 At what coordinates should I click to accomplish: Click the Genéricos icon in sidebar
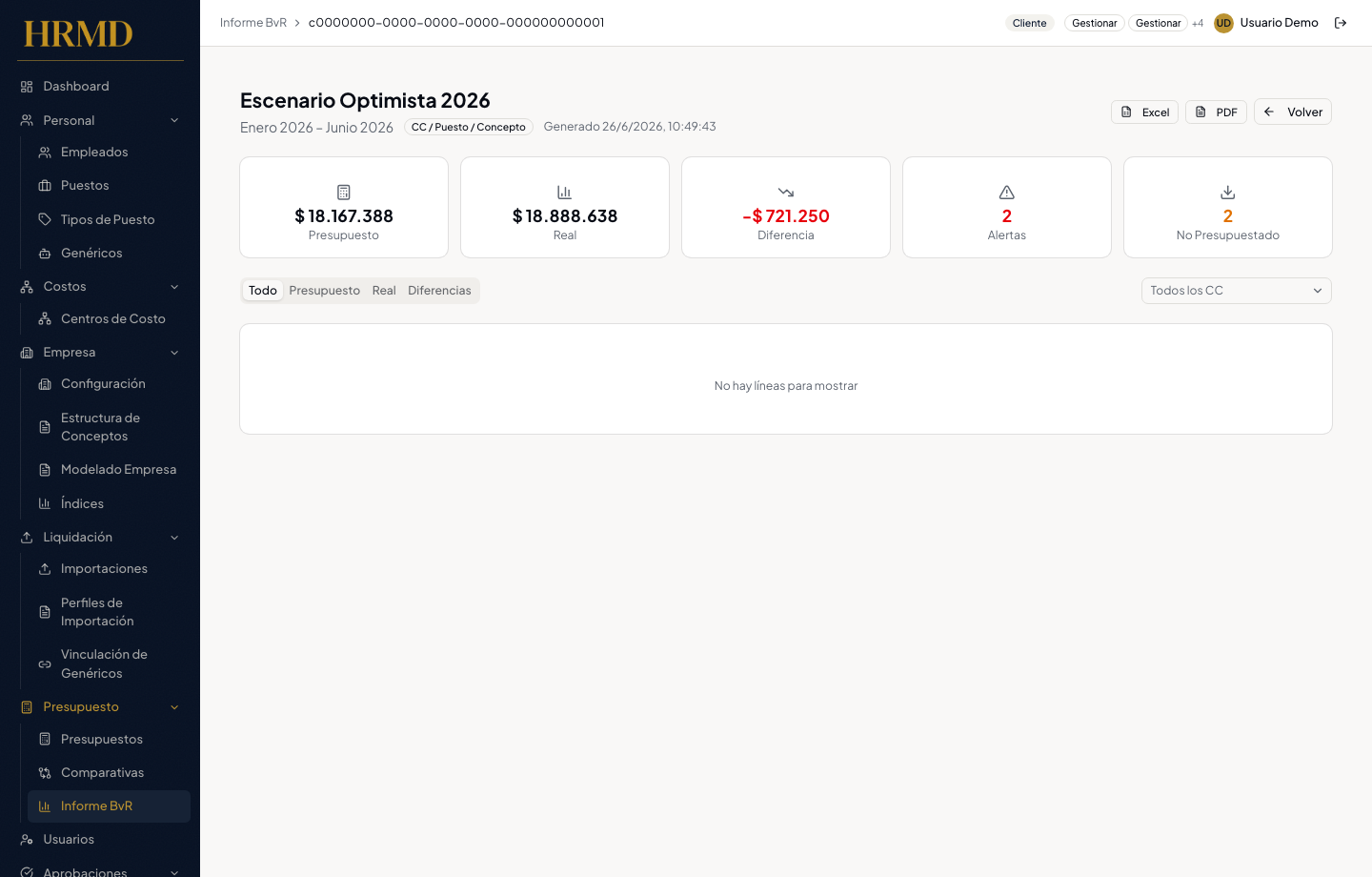[45, 254]
